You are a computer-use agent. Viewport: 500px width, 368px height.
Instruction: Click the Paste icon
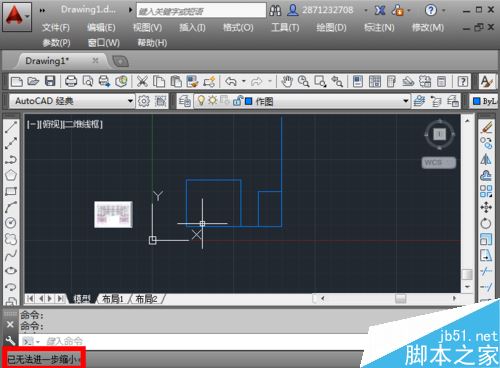point(176,81)
